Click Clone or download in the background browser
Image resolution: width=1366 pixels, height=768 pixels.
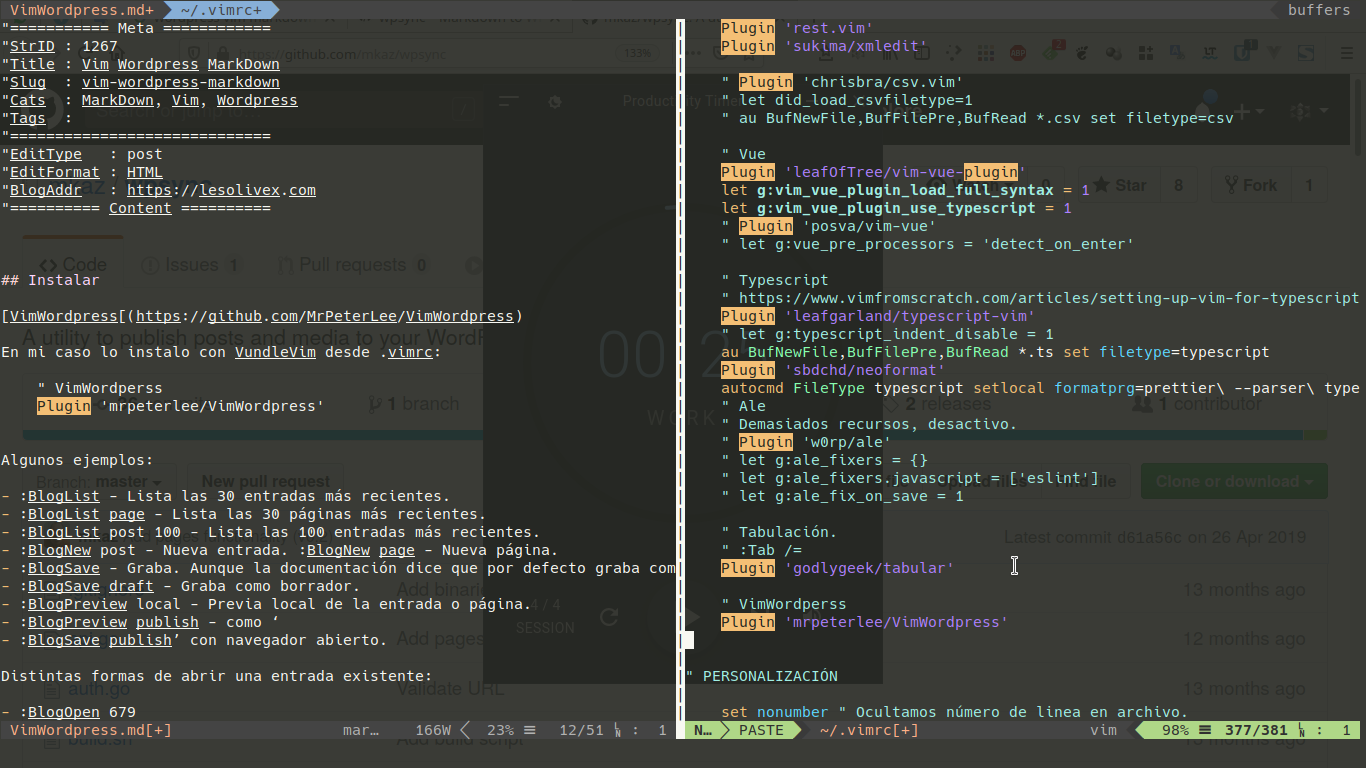tap(1234, 481)
